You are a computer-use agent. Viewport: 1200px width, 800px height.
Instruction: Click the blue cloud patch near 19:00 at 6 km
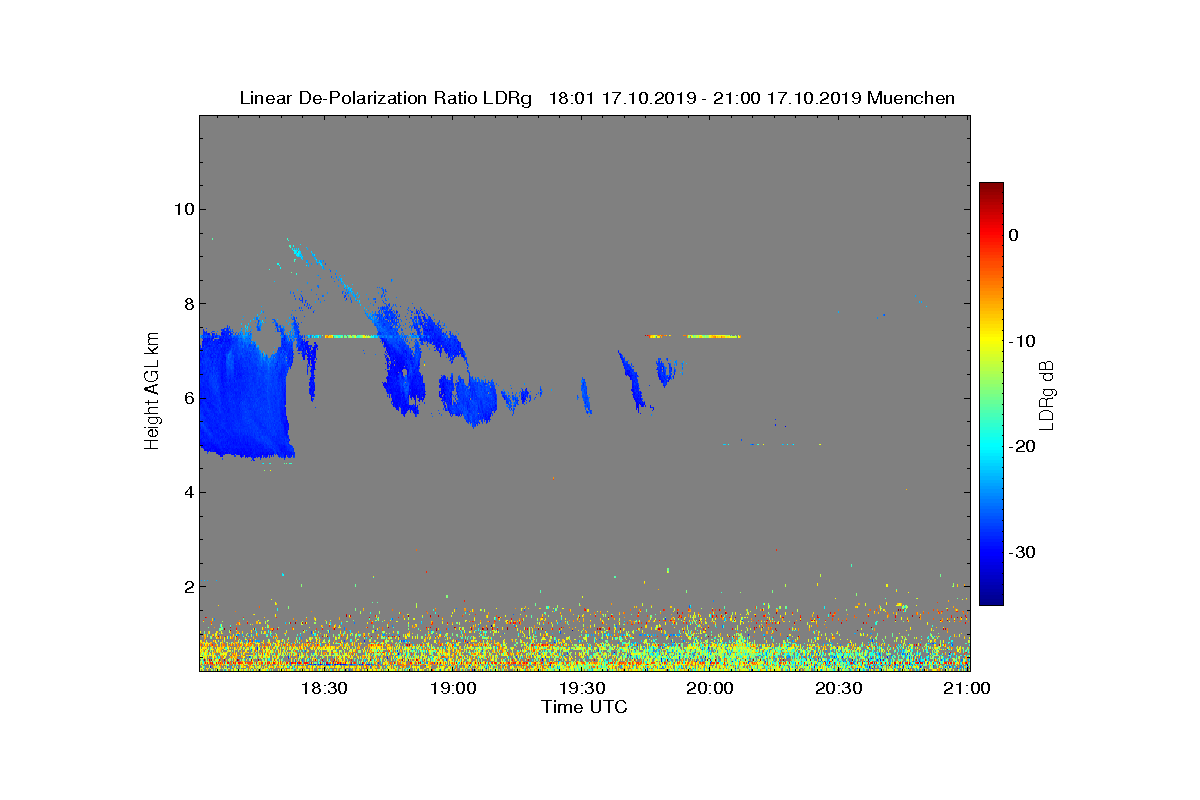pos(468,398)
